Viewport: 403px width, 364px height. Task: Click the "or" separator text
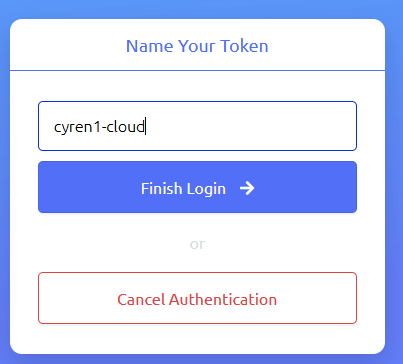point(197,244)
